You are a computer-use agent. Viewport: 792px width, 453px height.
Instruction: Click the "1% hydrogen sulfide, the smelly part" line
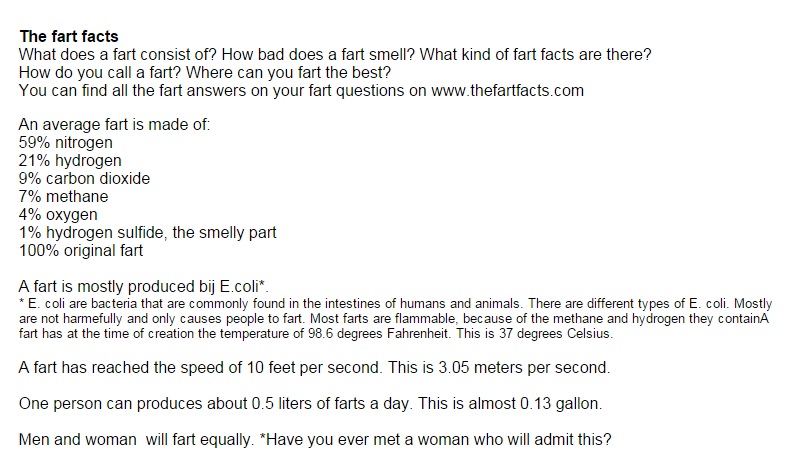[147, 233]
